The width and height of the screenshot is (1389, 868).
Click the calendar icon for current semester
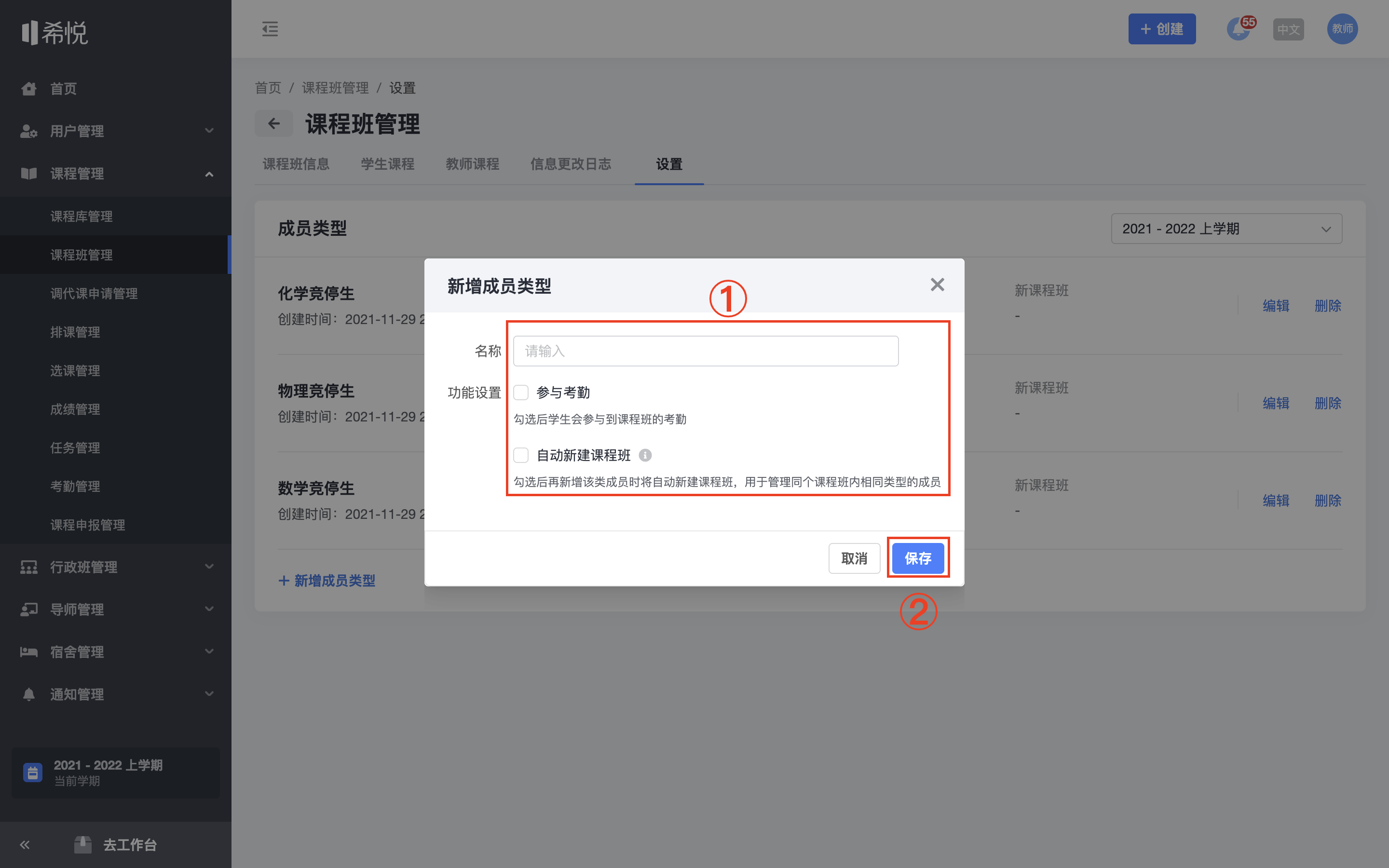tap(33, 773)
